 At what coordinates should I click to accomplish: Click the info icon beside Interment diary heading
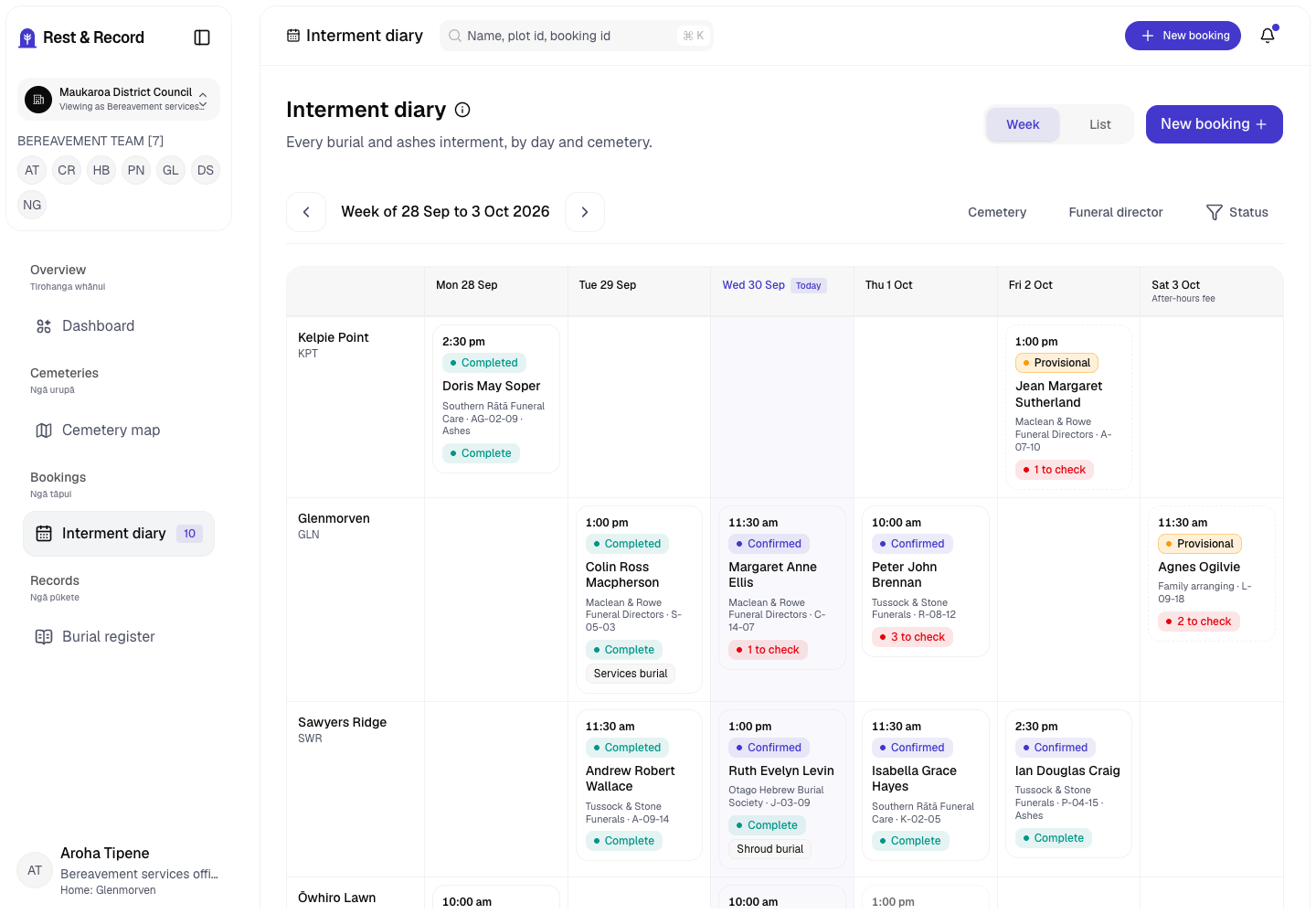462,110
